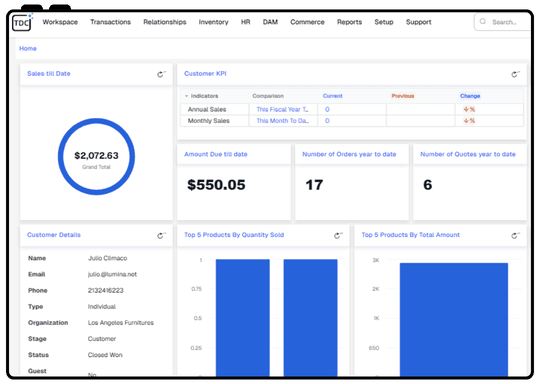The height and width of the screenshot is (384, 540).
Task: Refresh the Customer KPI widget
Action: tap(515, 74)
